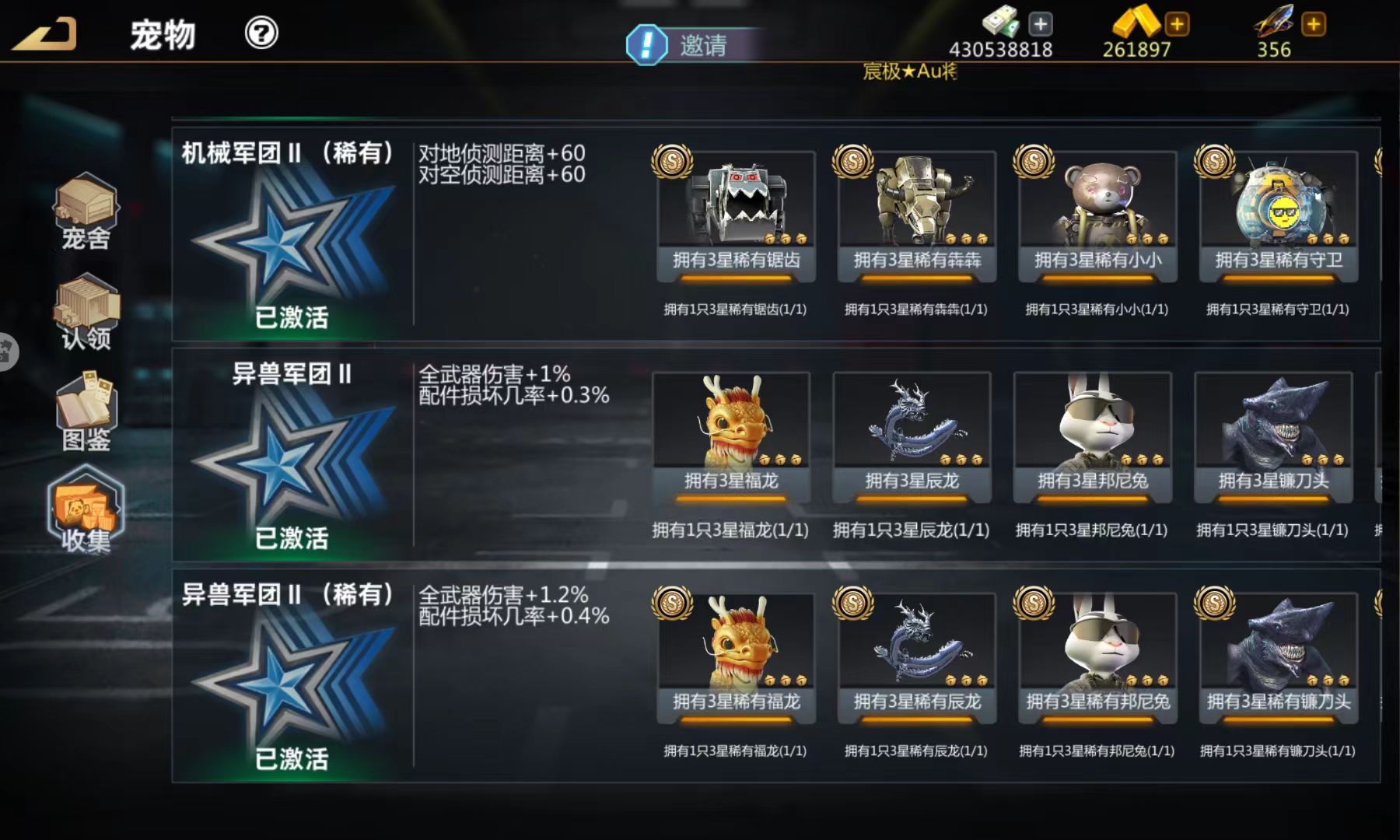Select the 拥有3星稀有镰刀头 shark card
This screenshot has width=1400, height=840.
coord(1279,659)
